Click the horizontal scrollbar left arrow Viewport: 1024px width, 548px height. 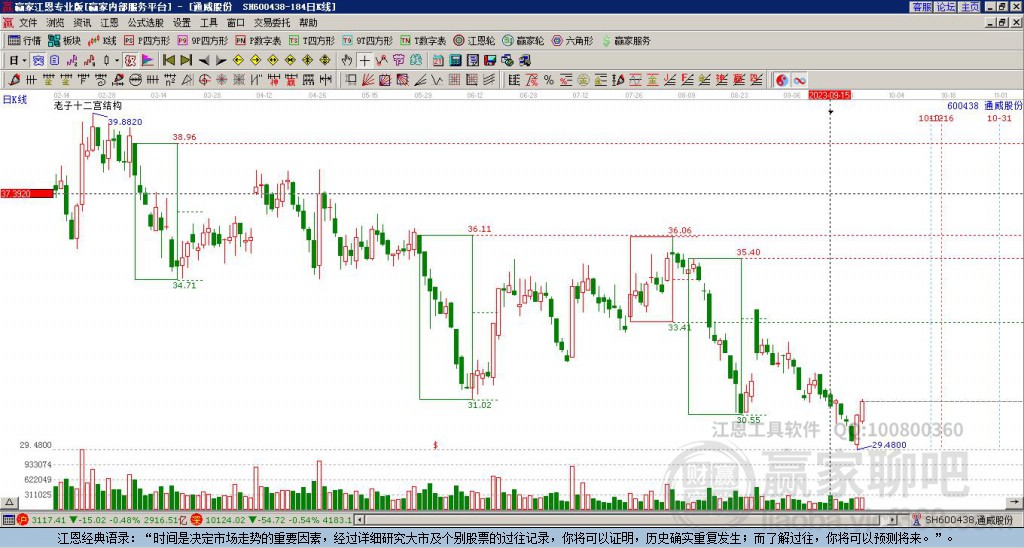point(359,520)
